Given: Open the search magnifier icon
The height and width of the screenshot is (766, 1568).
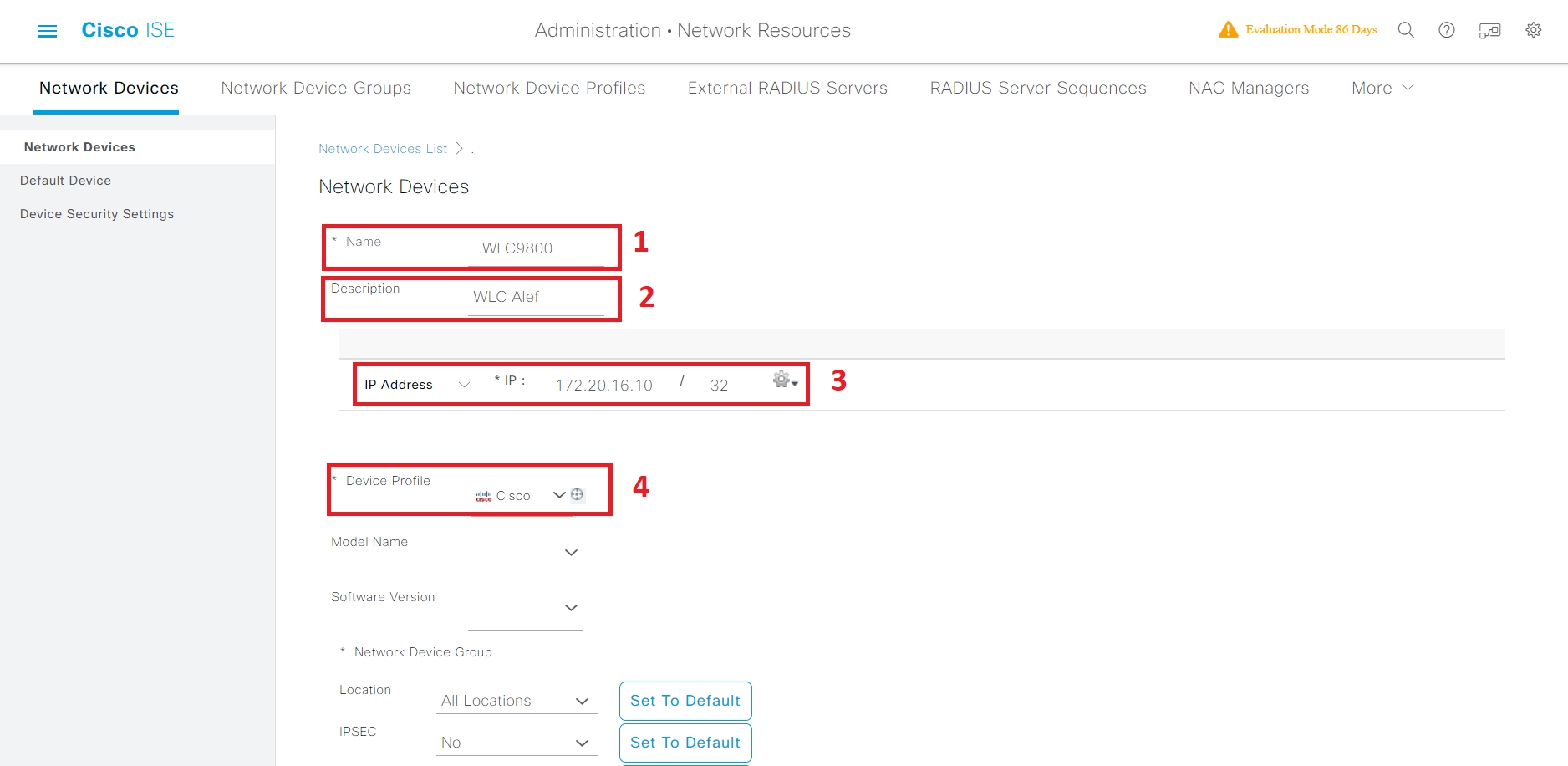Looking at the screenshot, I should [x=1406, y=30].
